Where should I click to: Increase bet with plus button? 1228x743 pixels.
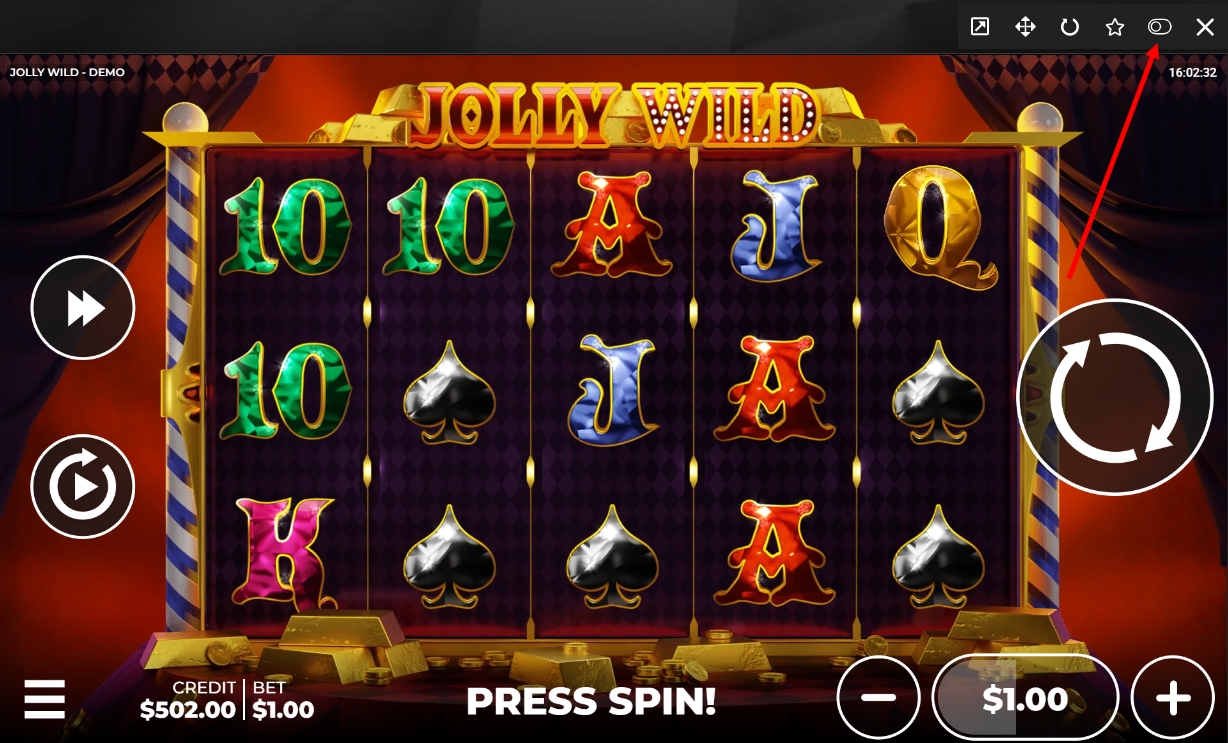pos(1172,698)
